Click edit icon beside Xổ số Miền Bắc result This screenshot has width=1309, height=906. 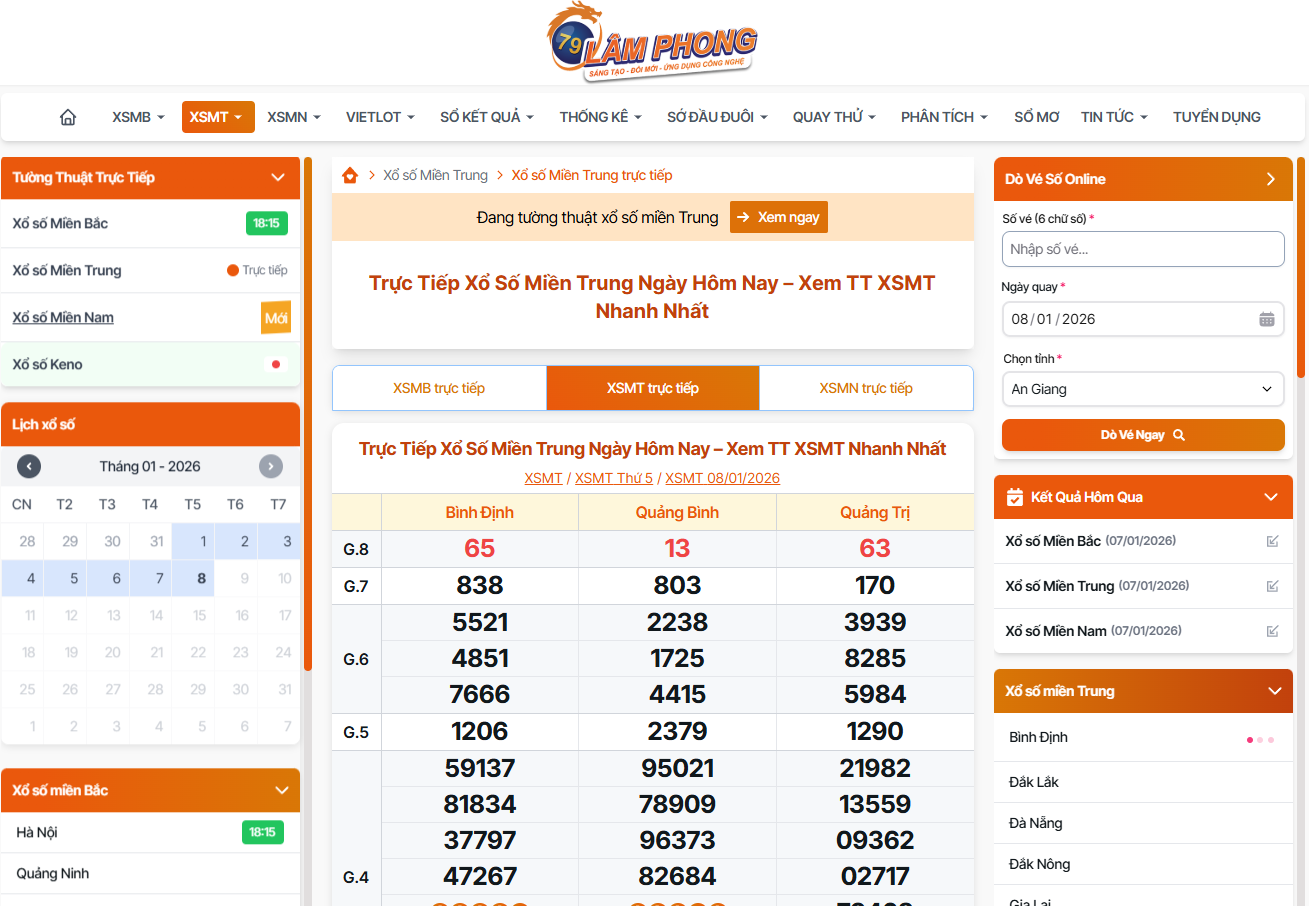[1272, 541]
